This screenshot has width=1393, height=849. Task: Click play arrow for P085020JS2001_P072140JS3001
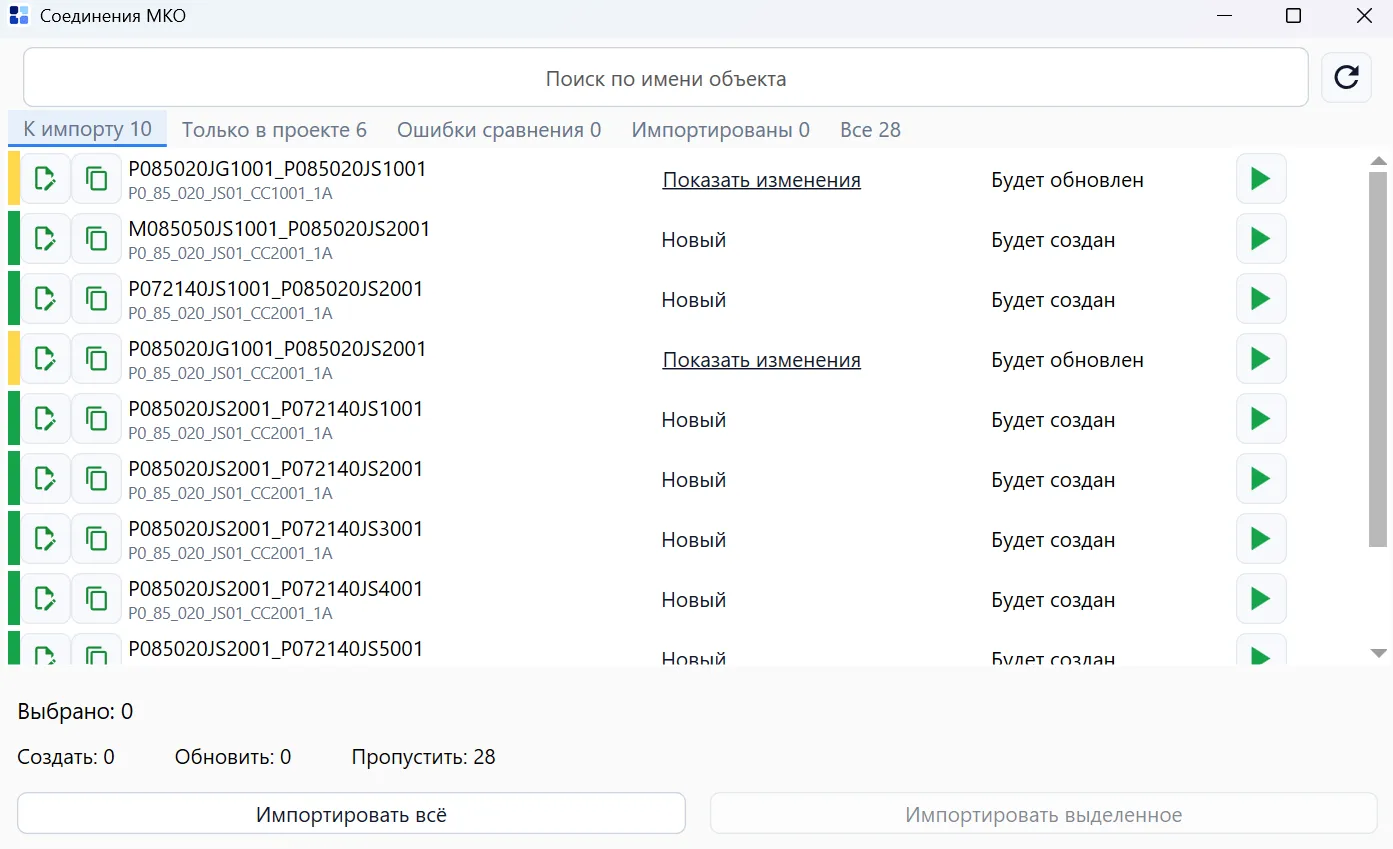(1261, 539)
